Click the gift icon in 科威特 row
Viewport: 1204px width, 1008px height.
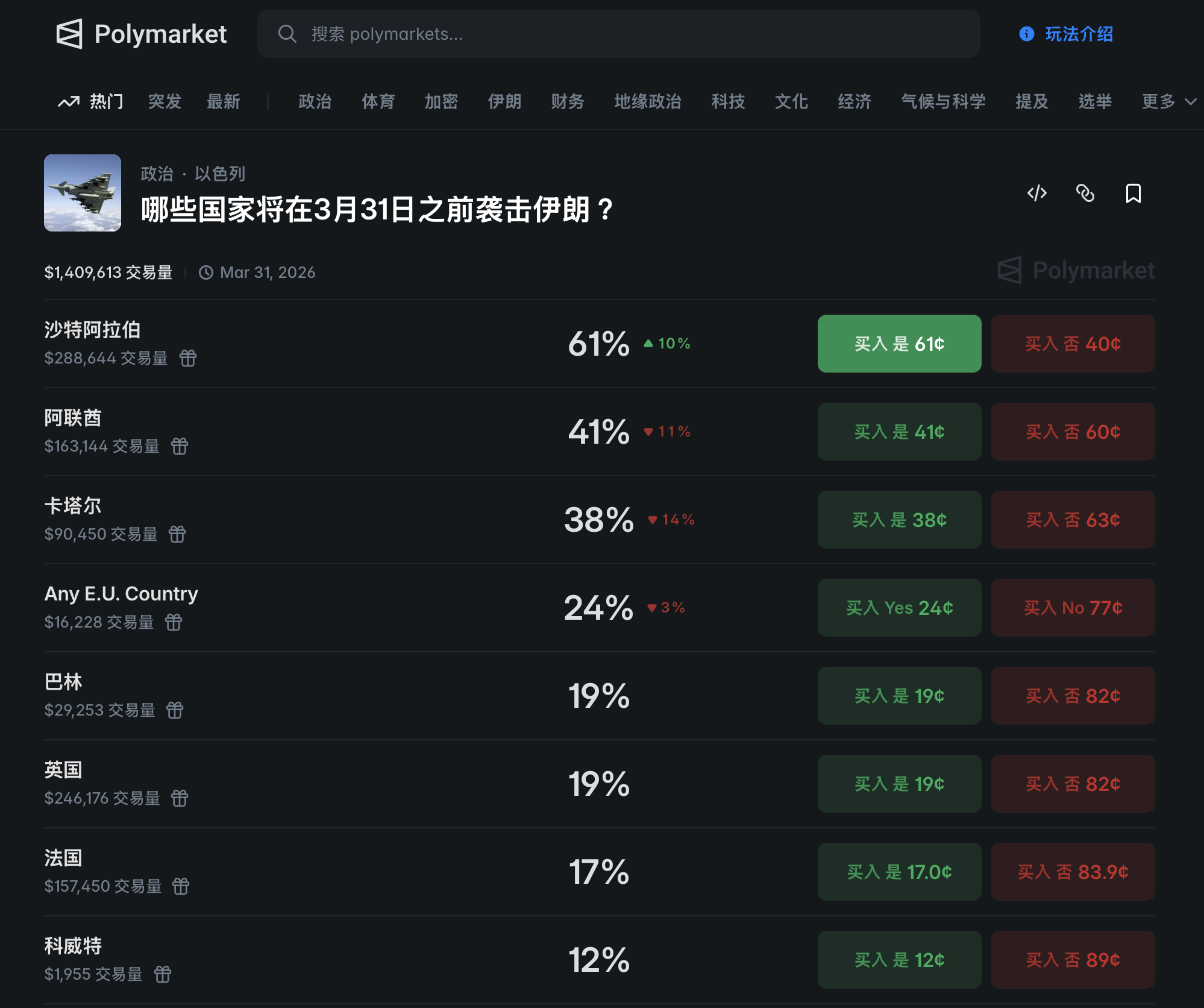tap(163, 974)
